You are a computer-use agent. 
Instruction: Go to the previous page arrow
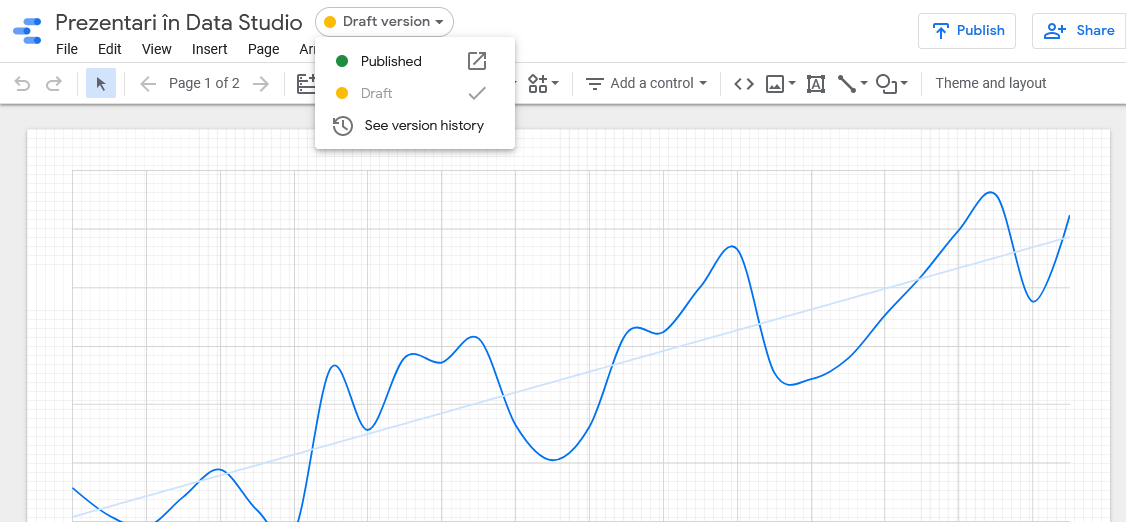pyautogui.click(x=148, y=84)
